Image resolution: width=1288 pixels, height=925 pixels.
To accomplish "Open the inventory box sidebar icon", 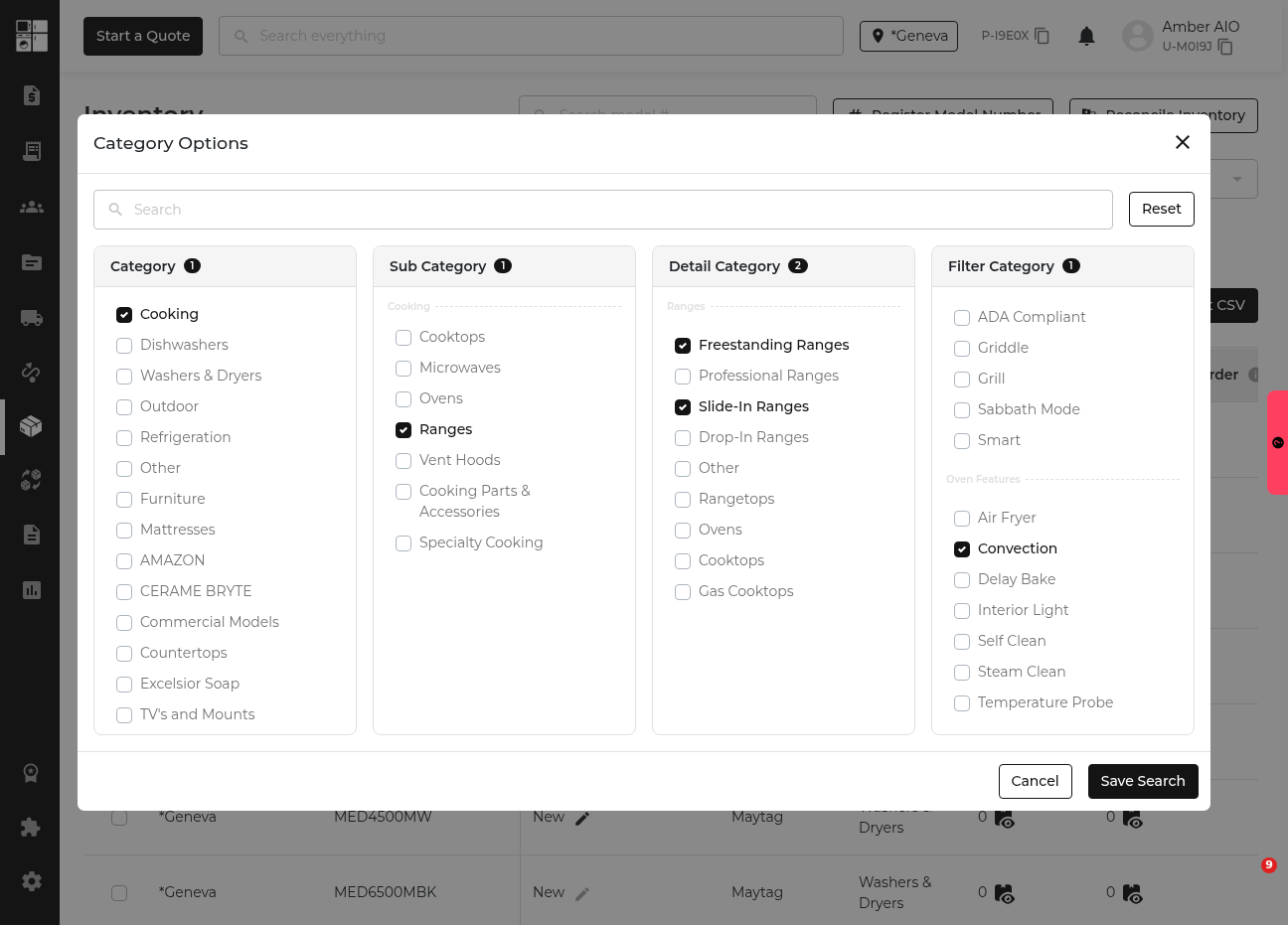I will 31,426.
